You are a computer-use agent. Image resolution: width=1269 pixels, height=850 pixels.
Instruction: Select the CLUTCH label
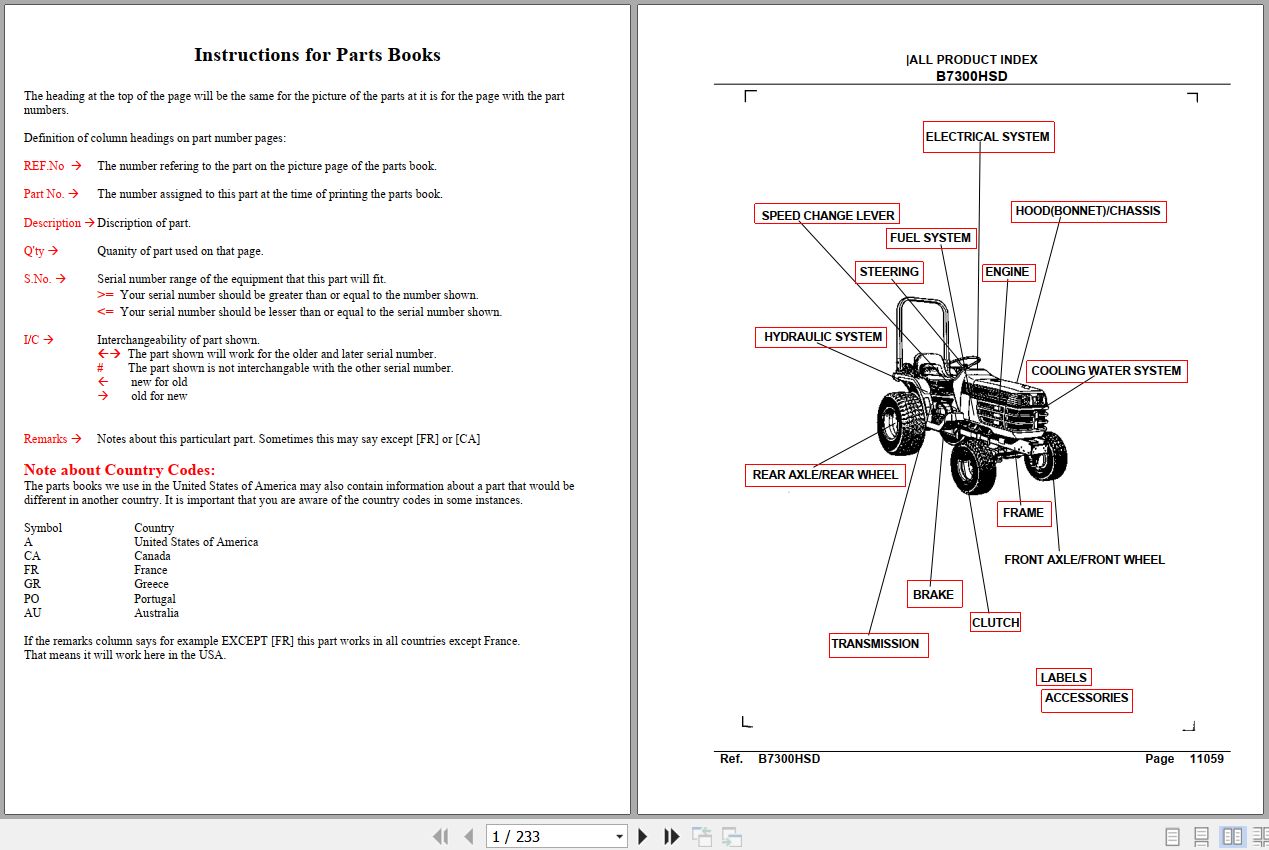pyautogui.click(x=996, y=622)
